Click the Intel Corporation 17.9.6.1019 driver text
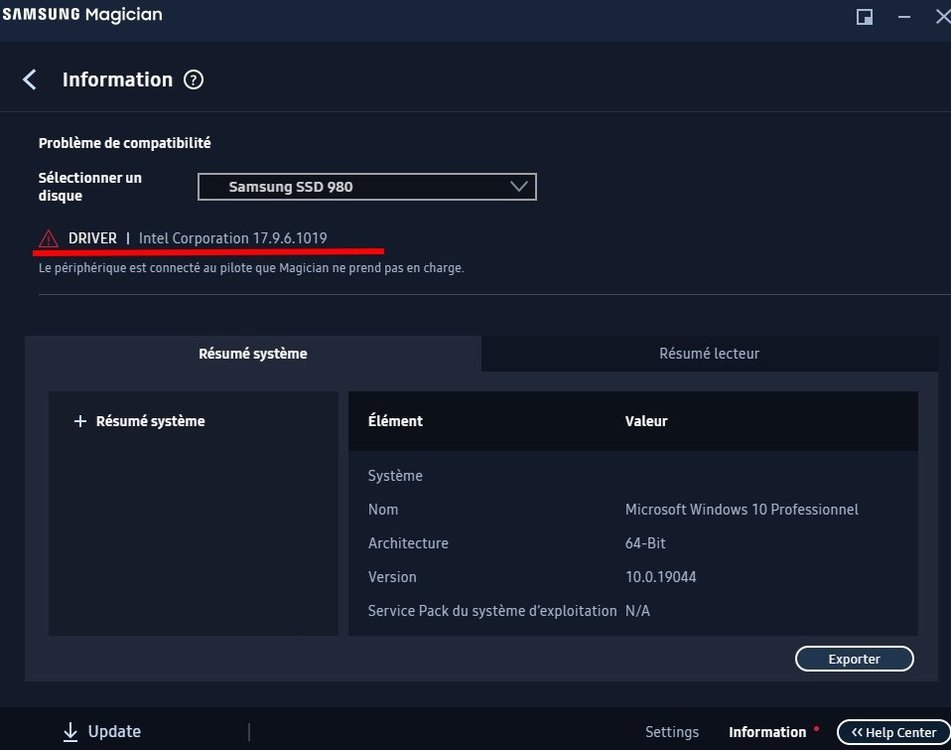951x750 pixels. click(233, 238)
